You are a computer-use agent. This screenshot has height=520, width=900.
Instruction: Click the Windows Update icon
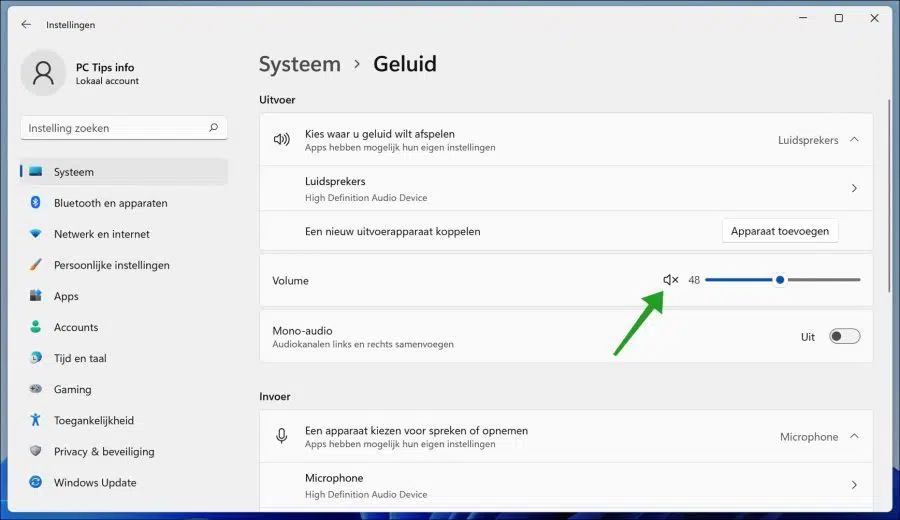tap(36, 482)
